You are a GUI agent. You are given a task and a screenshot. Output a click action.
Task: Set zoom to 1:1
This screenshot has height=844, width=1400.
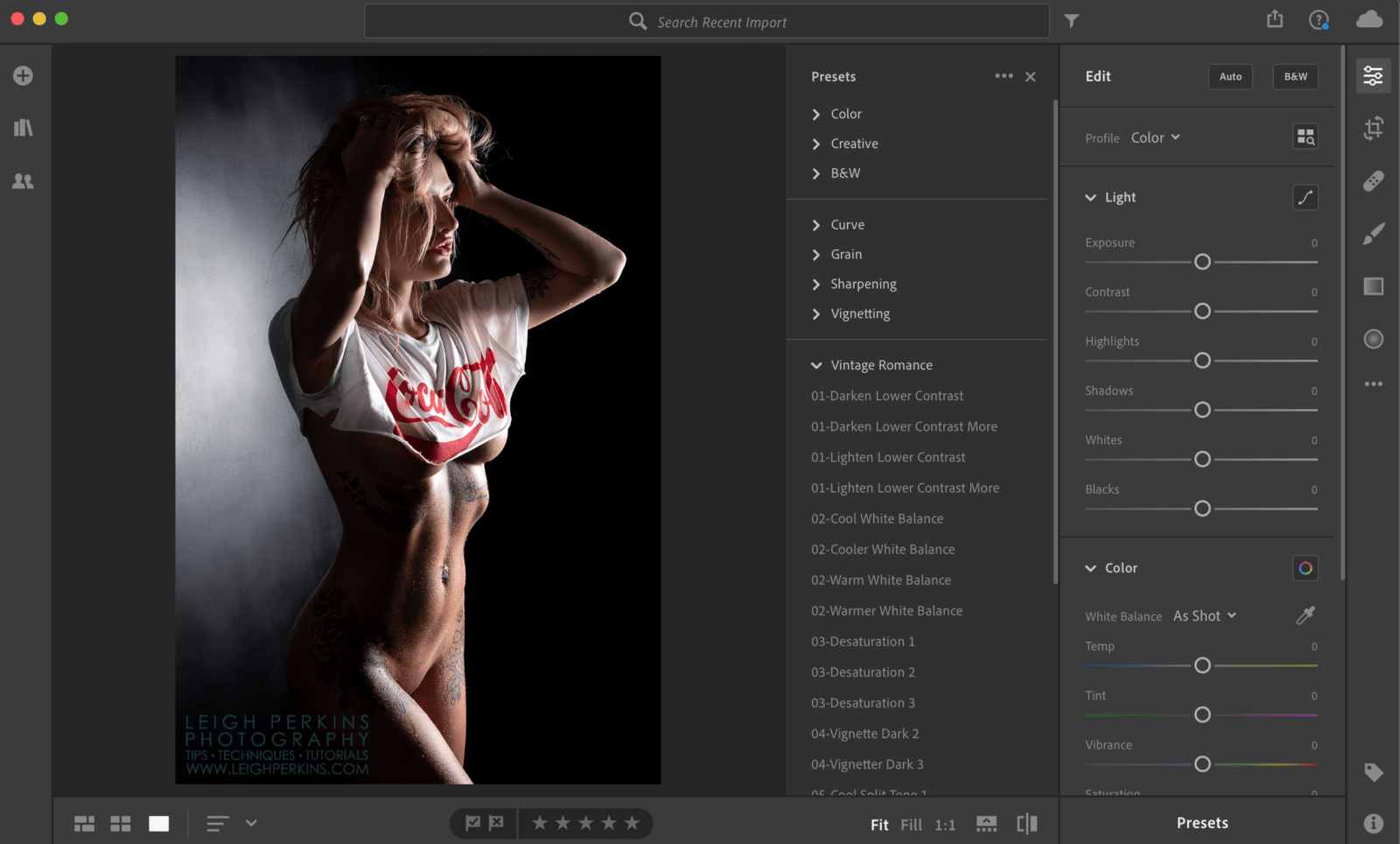[945, 825]
